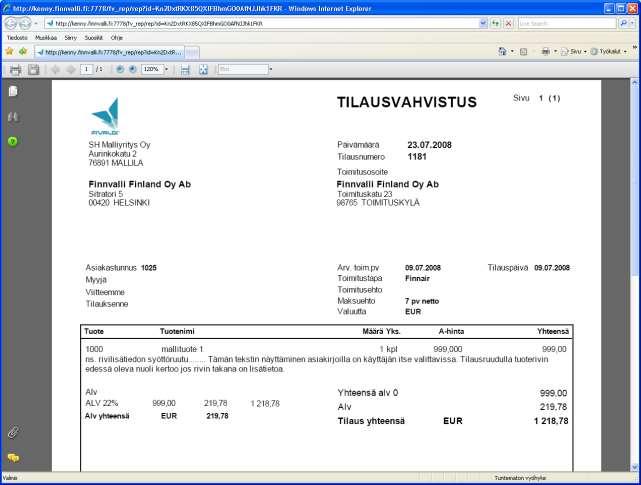Open the Comments panel speech bubble icon
The height and width of the screenshot is (485, 641).
pos(13,458)
